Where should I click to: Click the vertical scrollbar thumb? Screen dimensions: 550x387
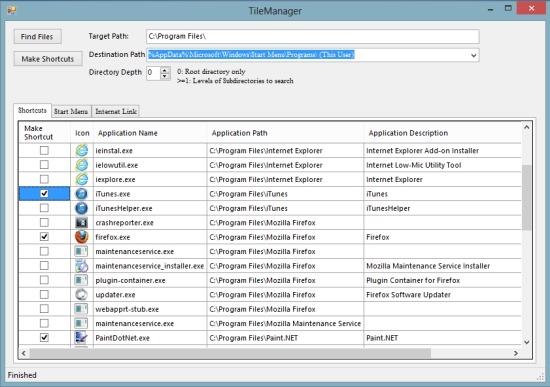point(526,198)
